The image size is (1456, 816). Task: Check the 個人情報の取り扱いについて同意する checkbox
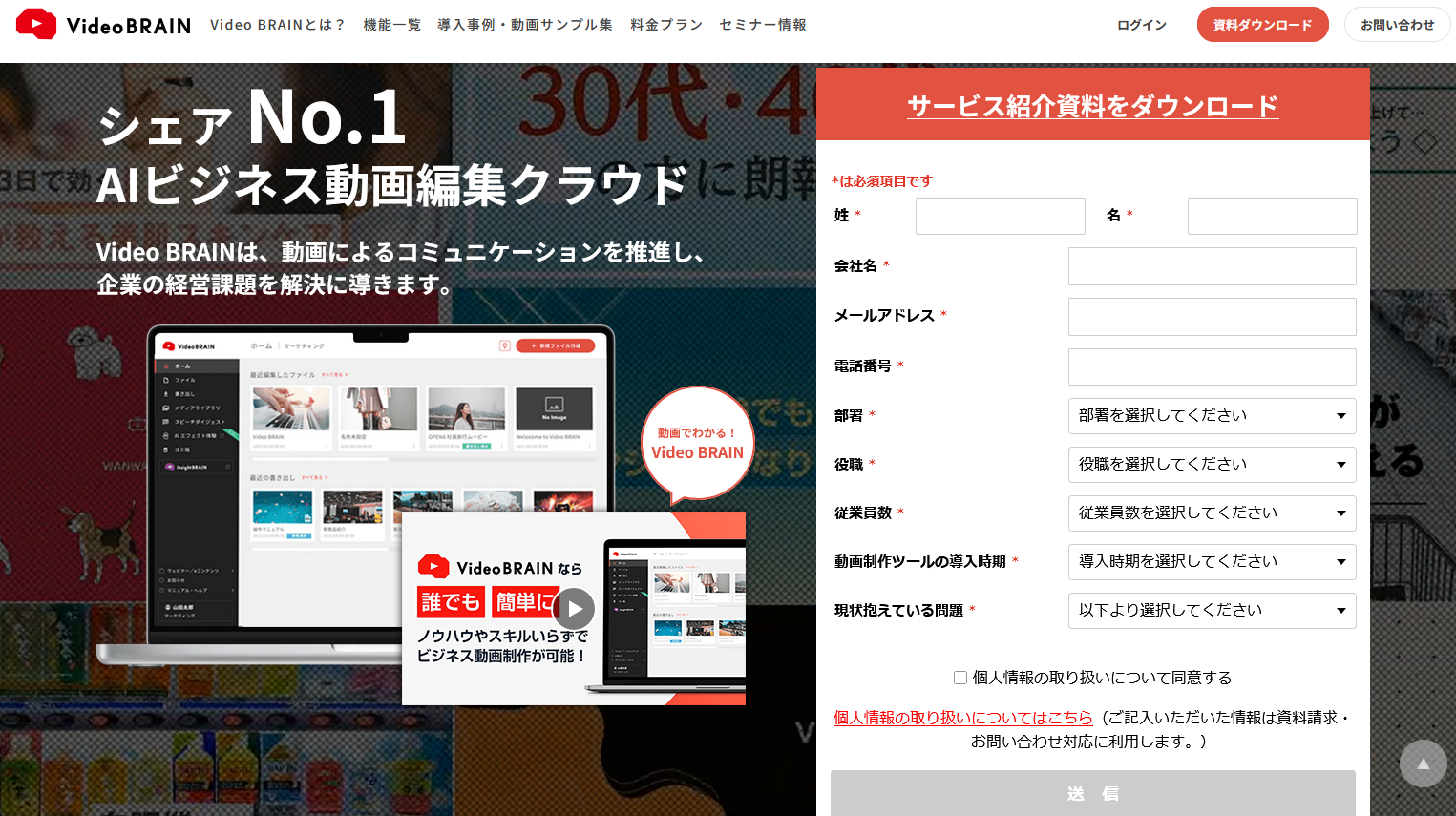[x=960, y=678]
